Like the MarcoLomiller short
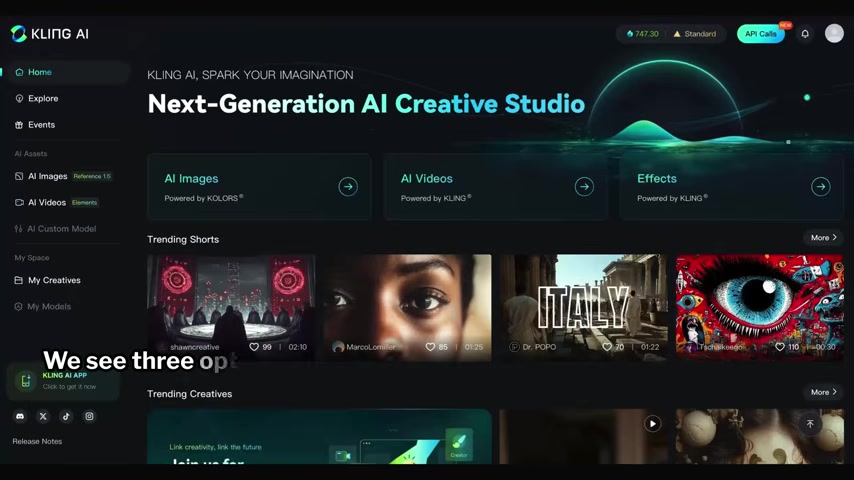The image size is (854, 480). pyautogui.click(x=430, y=347)
